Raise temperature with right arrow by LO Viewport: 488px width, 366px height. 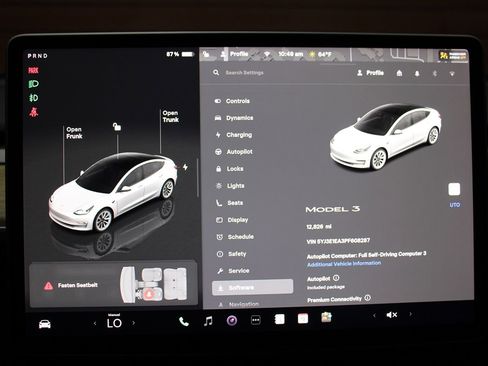click(x=134, y=323)
